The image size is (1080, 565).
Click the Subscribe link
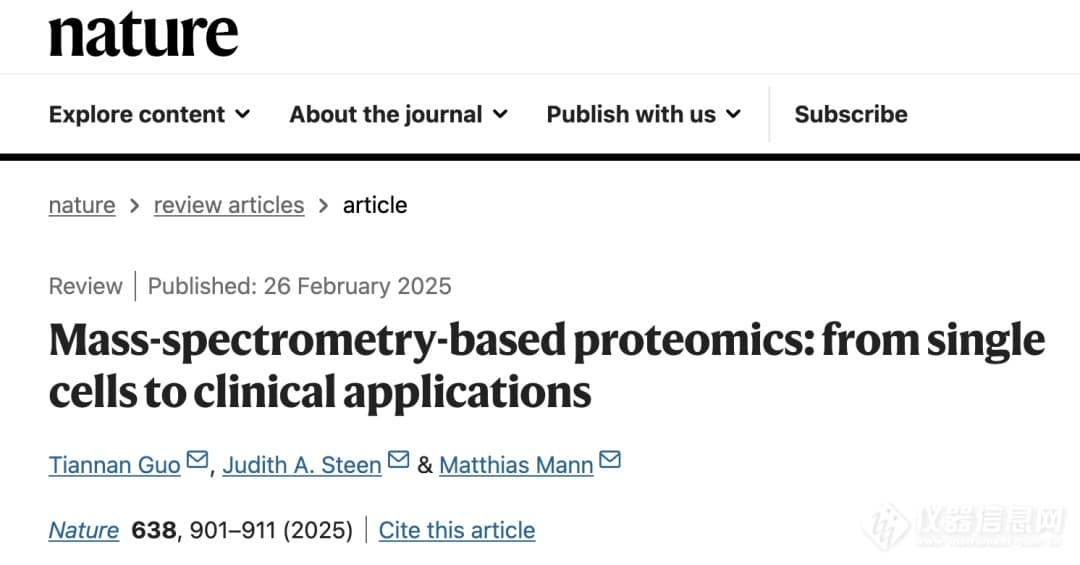[x=851, y=114]
